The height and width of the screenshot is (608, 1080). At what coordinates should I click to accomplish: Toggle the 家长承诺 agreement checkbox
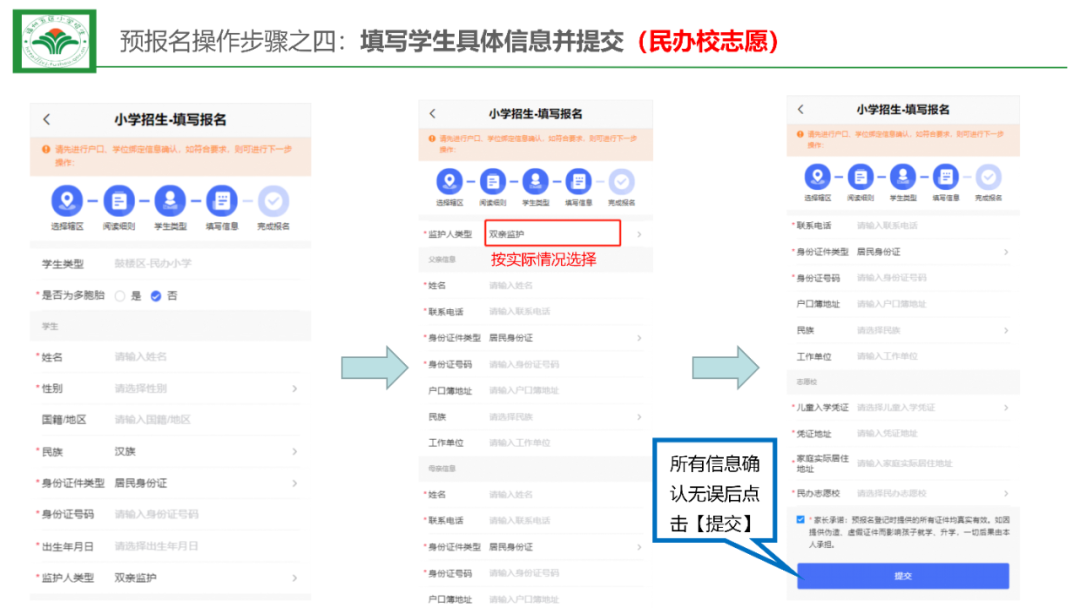pos(801,520)
